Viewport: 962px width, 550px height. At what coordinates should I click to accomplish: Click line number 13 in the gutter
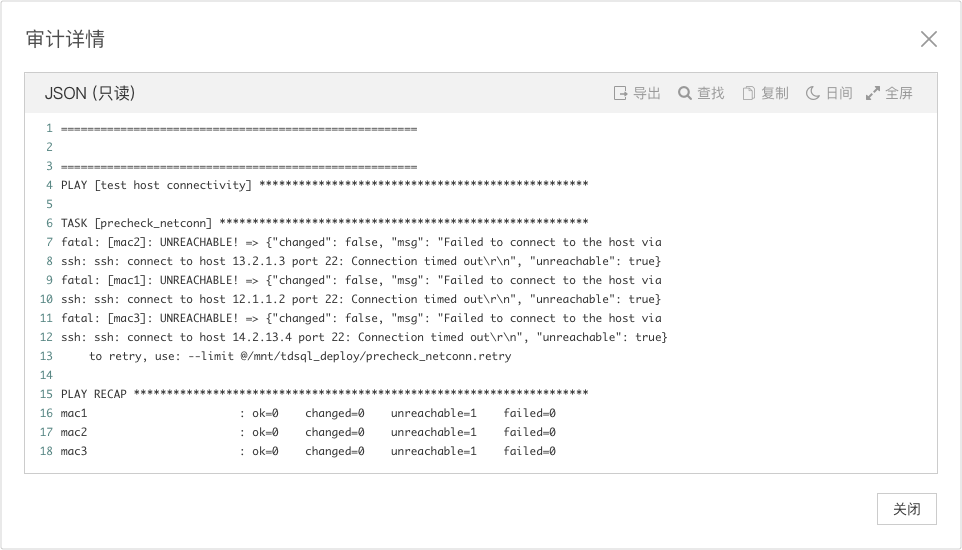click(x=46, y=356)
